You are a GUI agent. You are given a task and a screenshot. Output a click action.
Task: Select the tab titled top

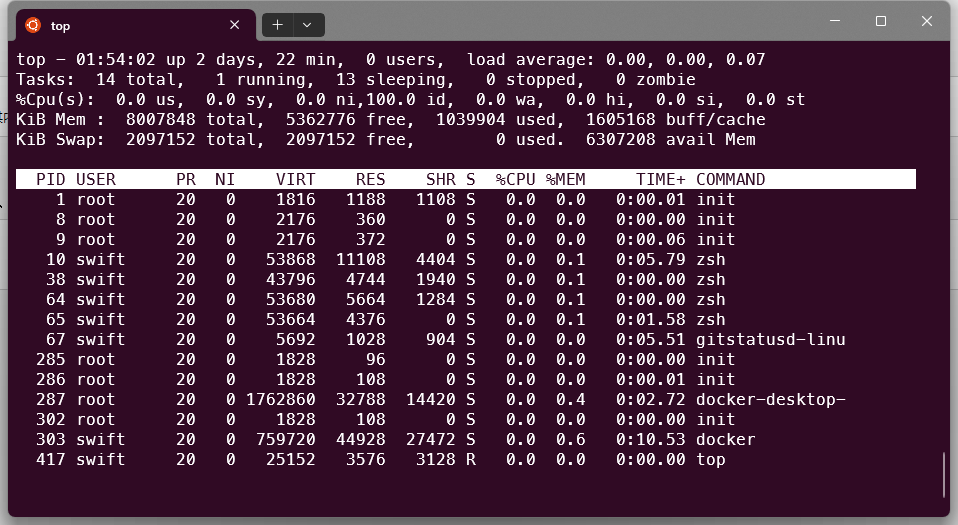point(134,25)
